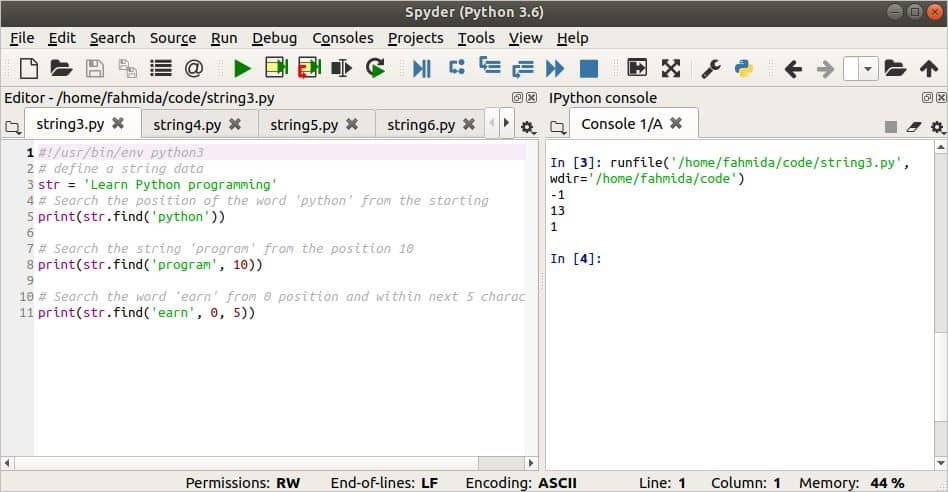Open the file list browser icon
Screen dimensions: 948x492
[x=161, y=68]
